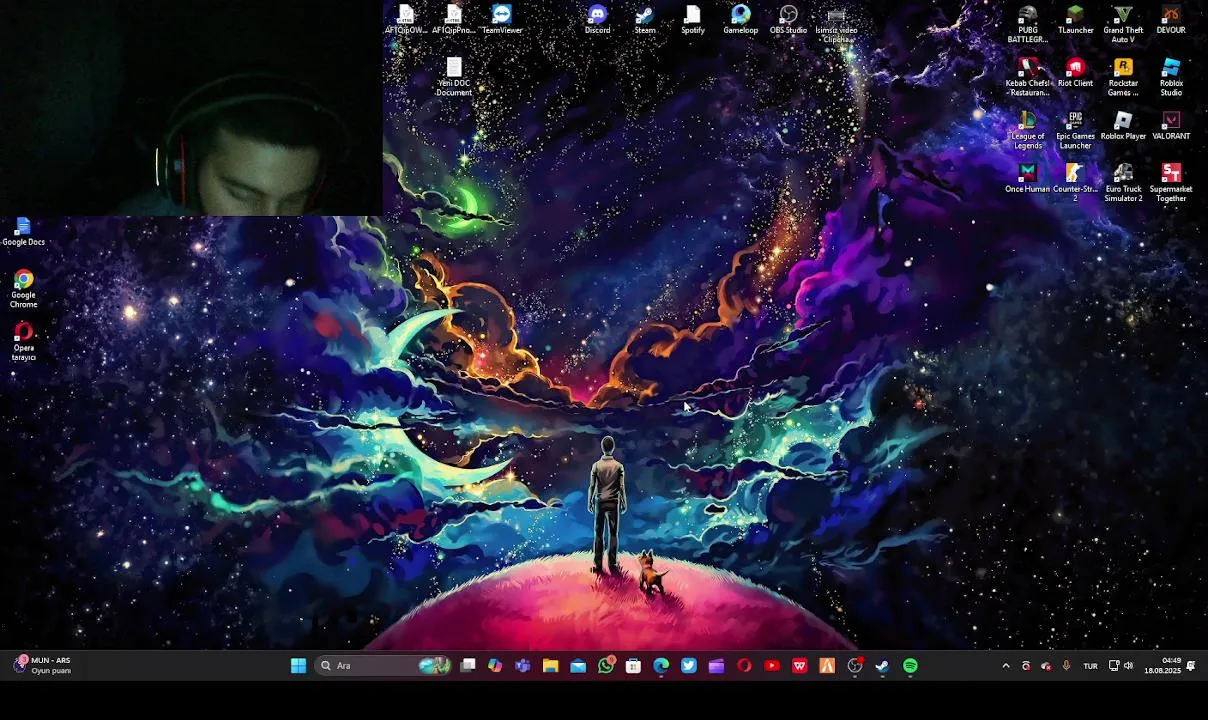The width and height of the screenshot is (1208, 720).
Task: Select the VALORANT desktop shortcut
Action: pyautogui.click(x=1171, y=126)
